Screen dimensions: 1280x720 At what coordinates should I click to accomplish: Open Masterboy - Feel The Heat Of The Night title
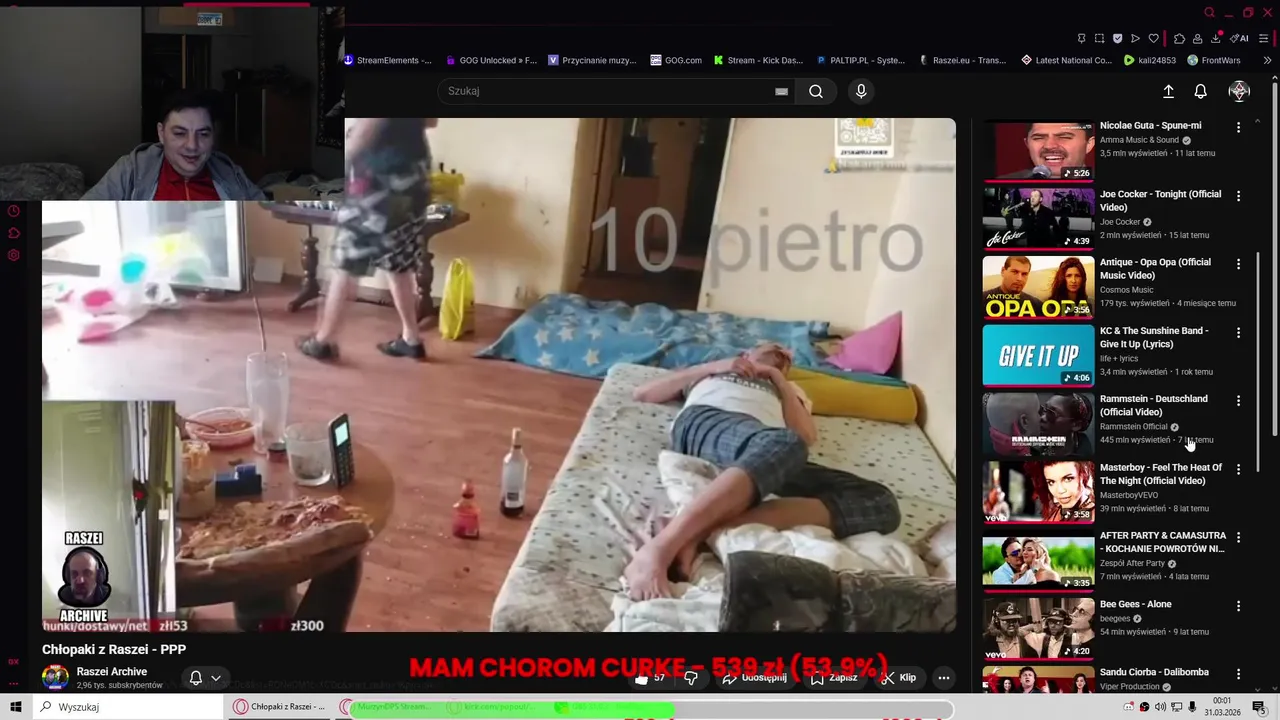click(x=1161, y=474)
